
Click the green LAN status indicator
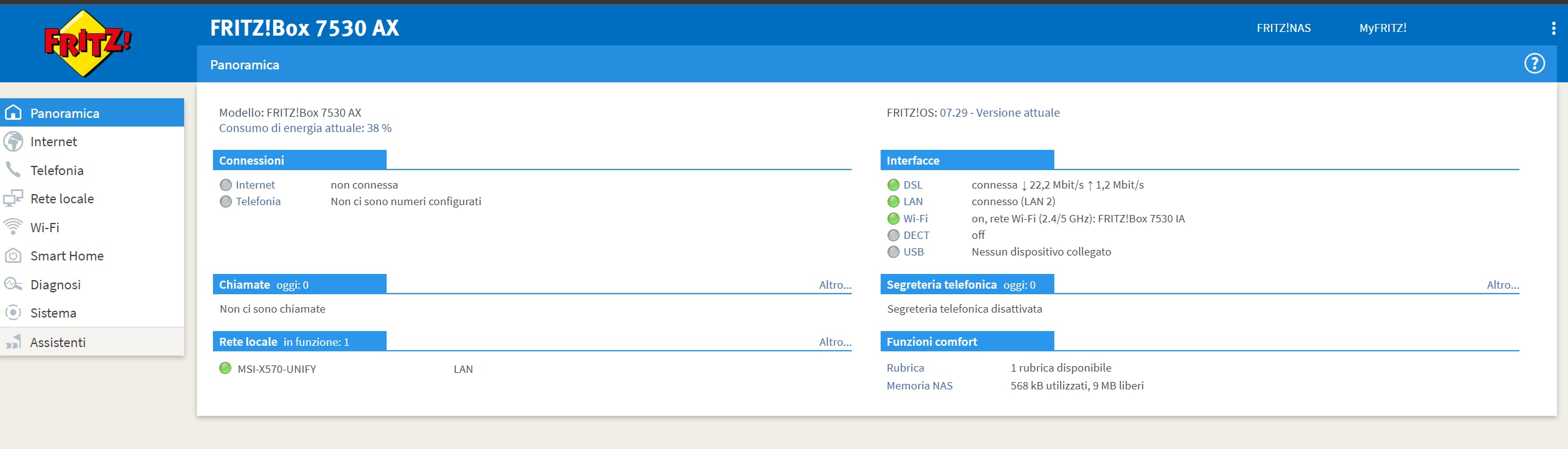coord(894,201)
